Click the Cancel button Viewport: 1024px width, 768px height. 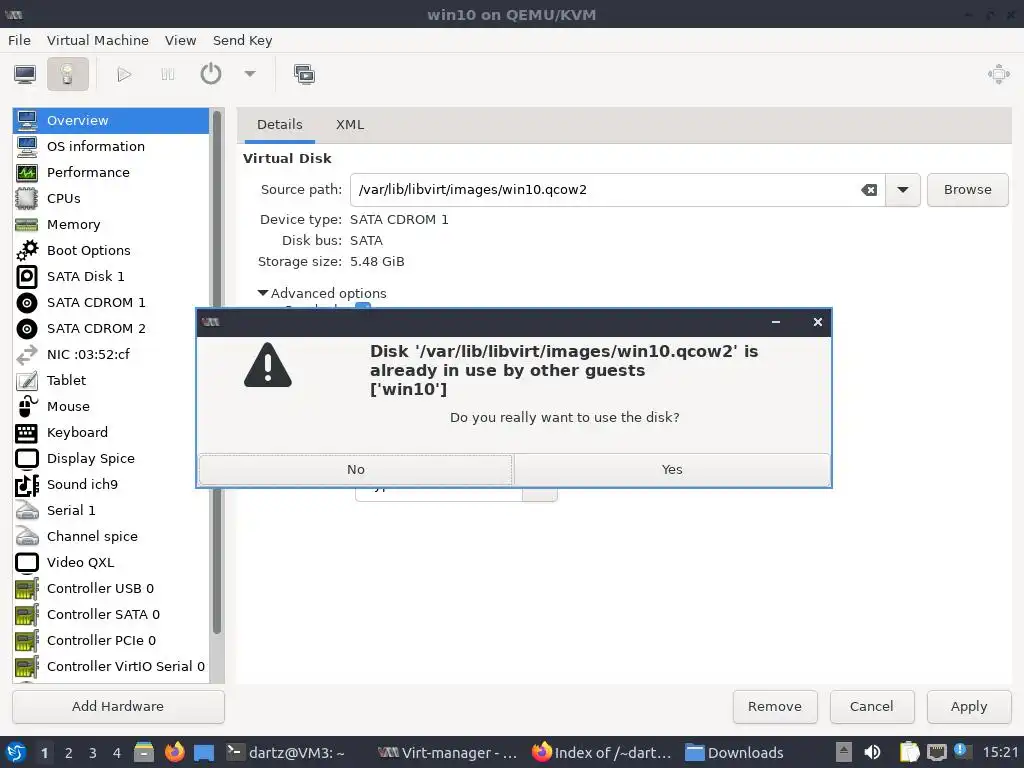click(x=871, y=707)
